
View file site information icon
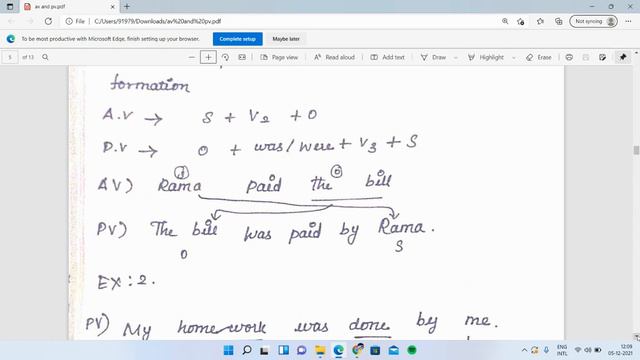coord(69,21)
